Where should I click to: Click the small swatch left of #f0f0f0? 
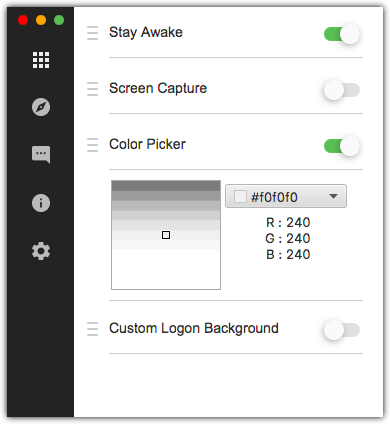(240, 197)
